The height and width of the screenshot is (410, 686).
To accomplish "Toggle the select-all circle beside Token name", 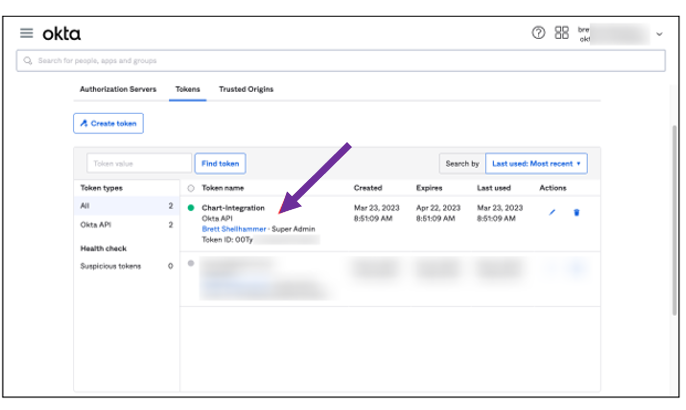I will 191,188.
